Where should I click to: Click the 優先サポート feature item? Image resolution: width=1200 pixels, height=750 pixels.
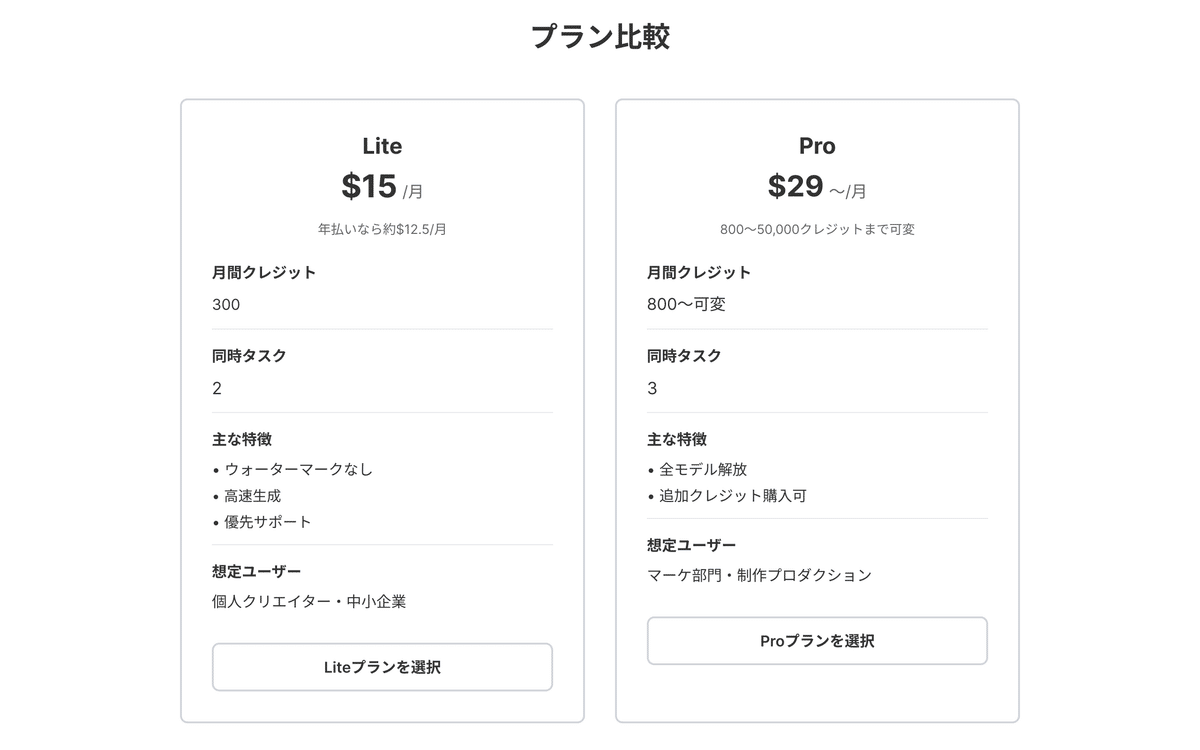click(x=268, y=522)
